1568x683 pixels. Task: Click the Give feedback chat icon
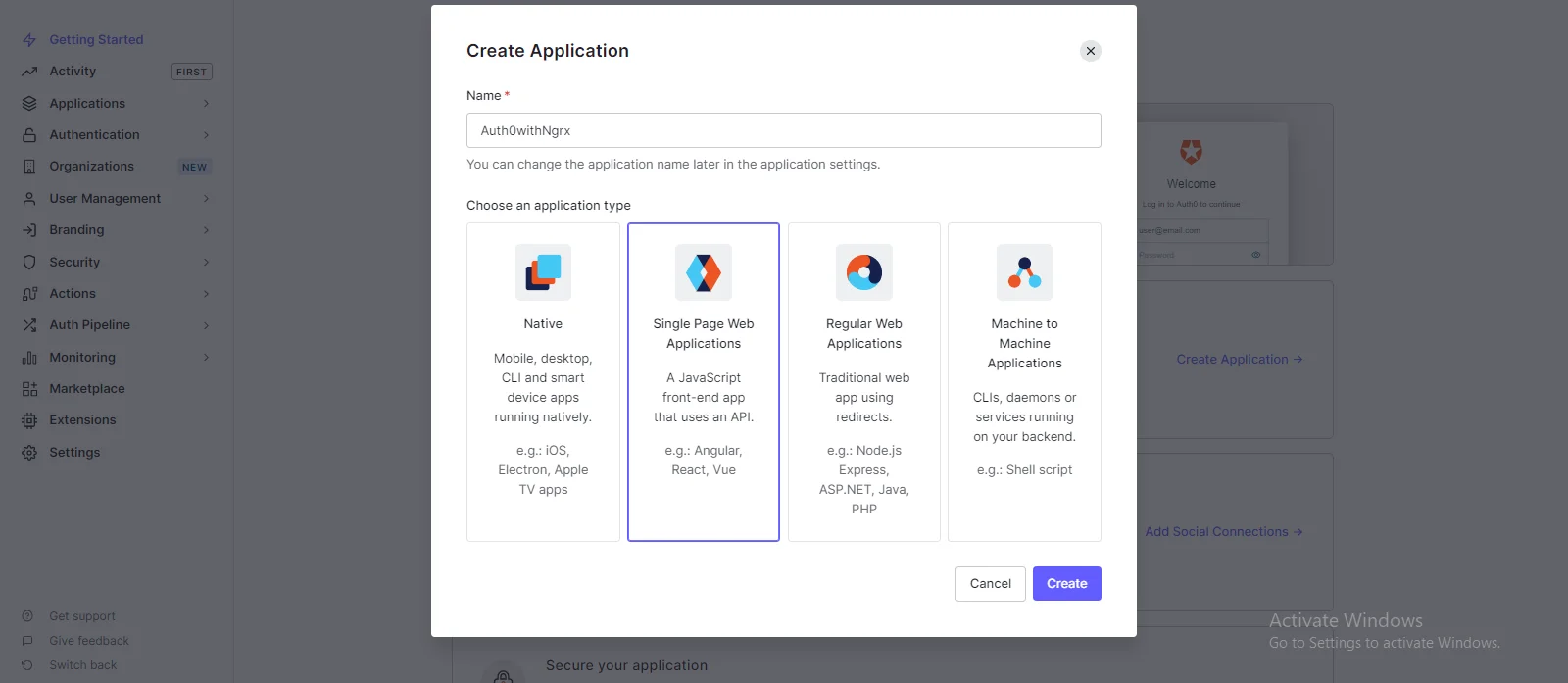[x=27, y=641]
